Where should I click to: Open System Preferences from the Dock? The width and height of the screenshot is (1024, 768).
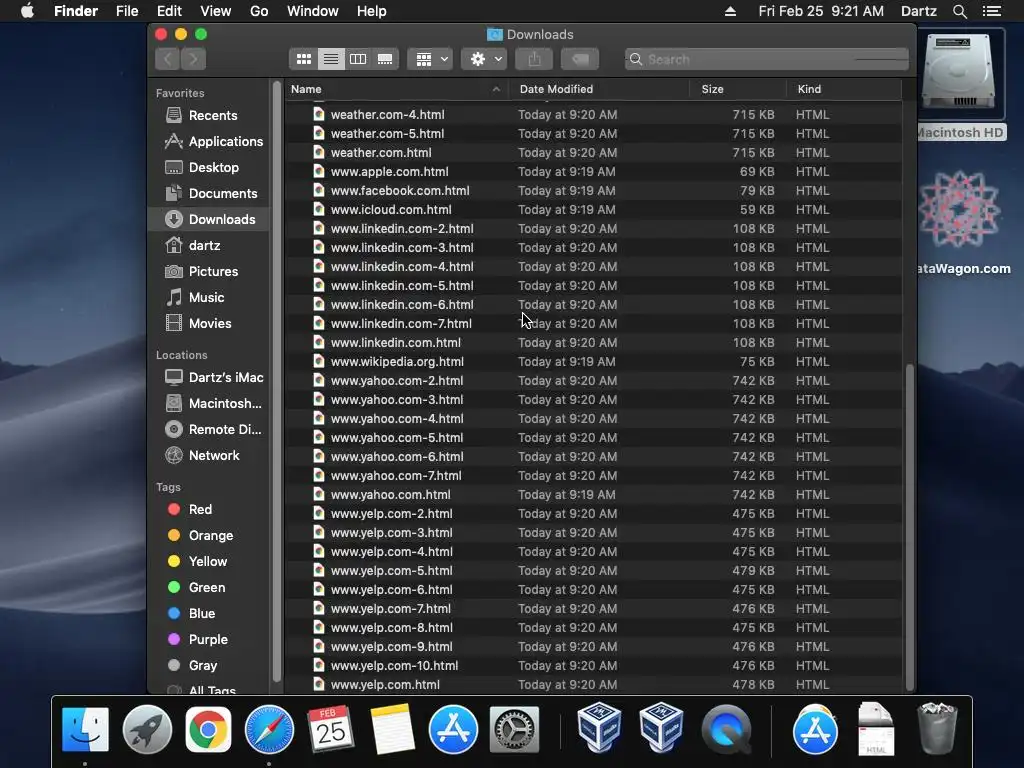tap(514, 729)
